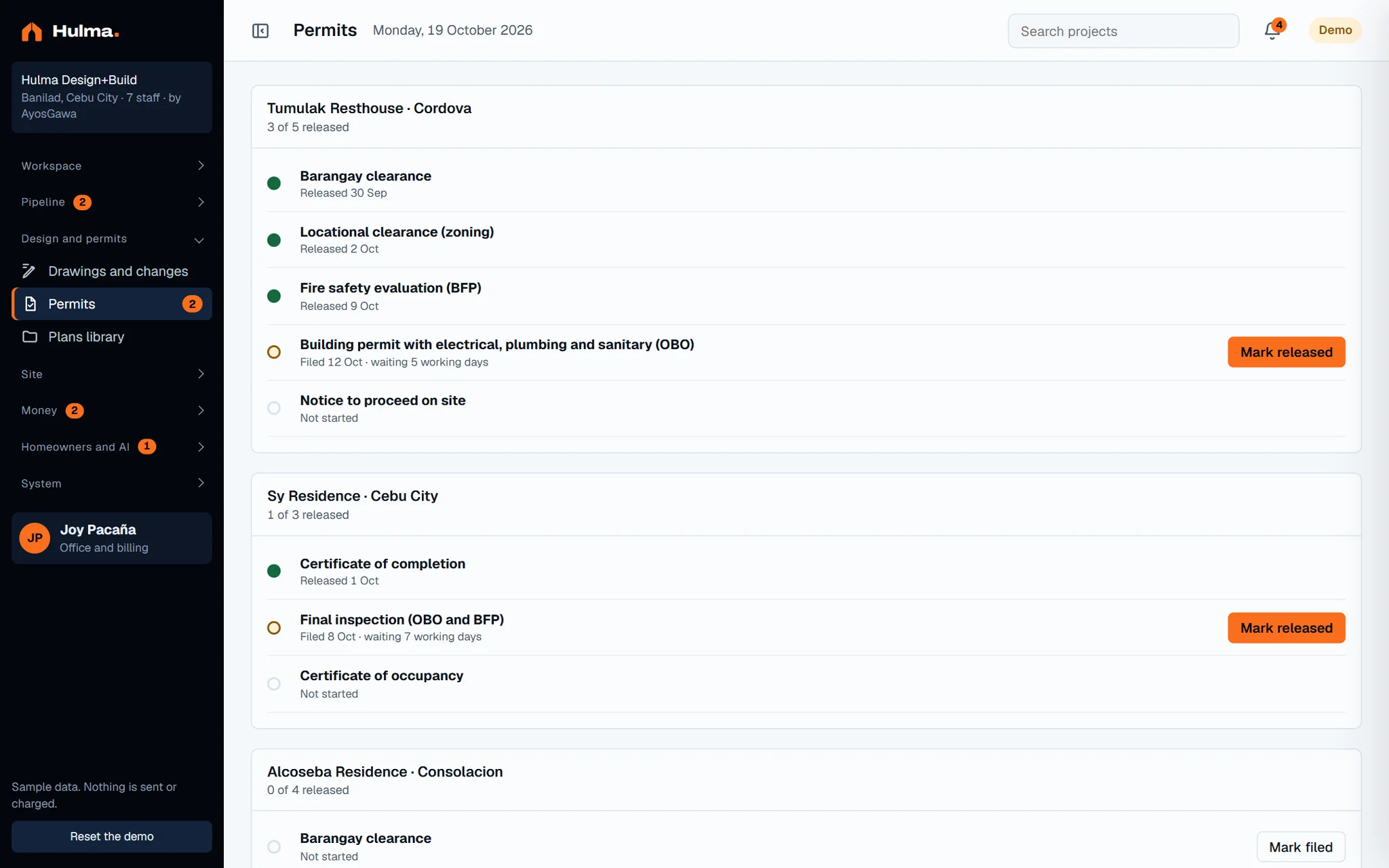Collapse the Design and permits section chevron

point(199,240)
